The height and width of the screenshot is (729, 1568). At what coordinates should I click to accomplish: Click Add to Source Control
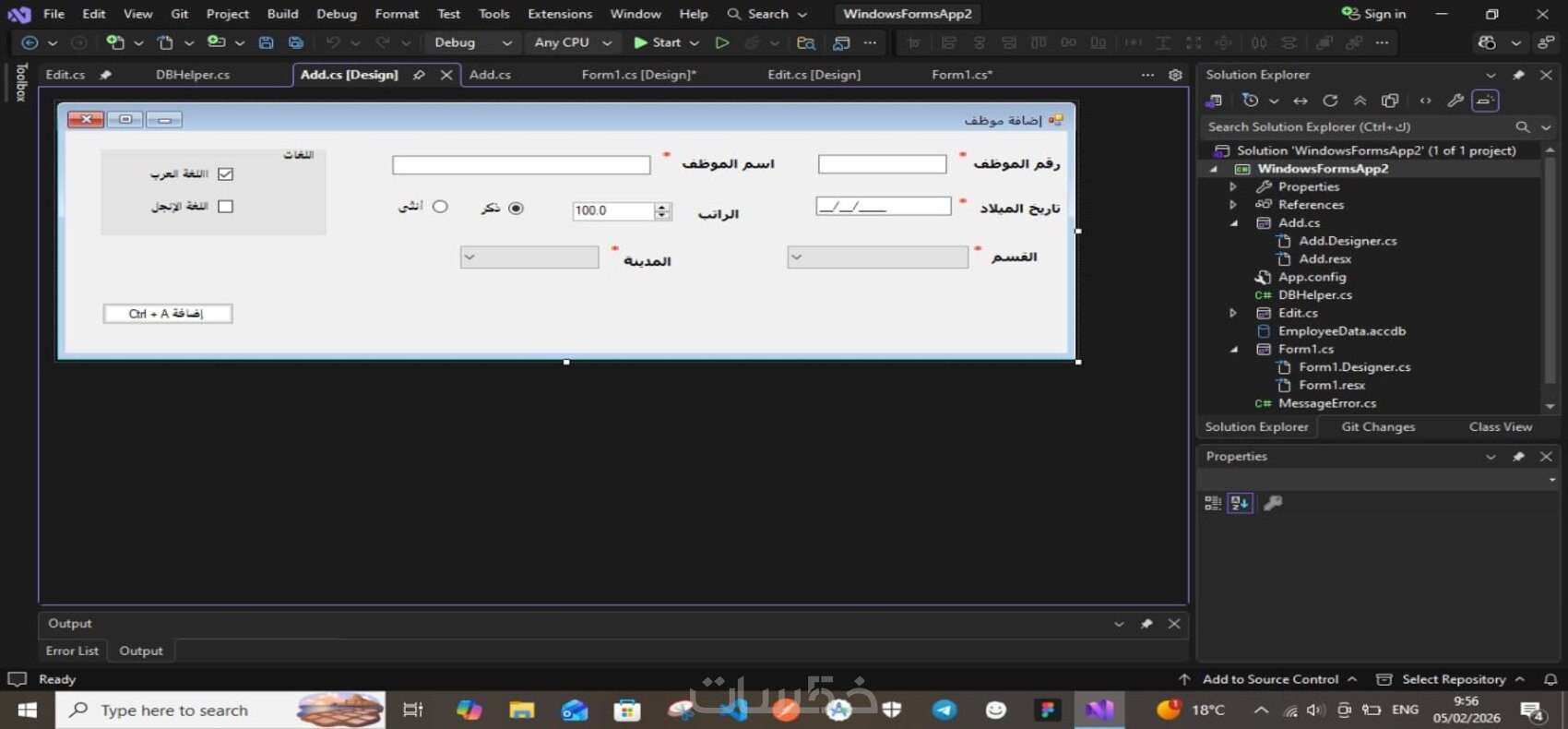(1270, 679)
